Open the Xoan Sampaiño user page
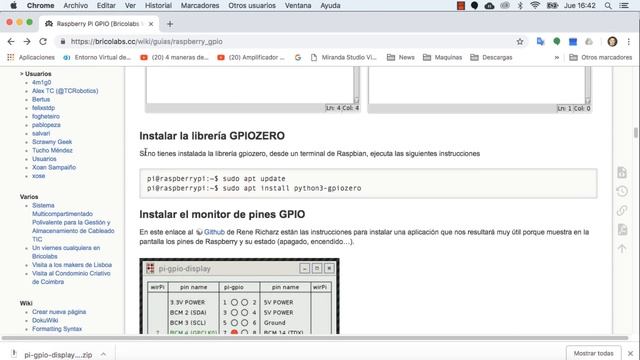Image resolution: width=640 pixels, height=360 pixels. click(x=54, y=167)
